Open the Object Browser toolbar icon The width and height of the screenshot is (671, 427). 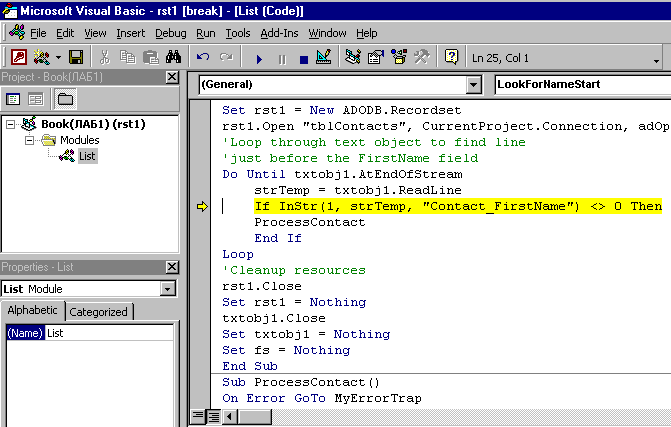tap(399, 58)
